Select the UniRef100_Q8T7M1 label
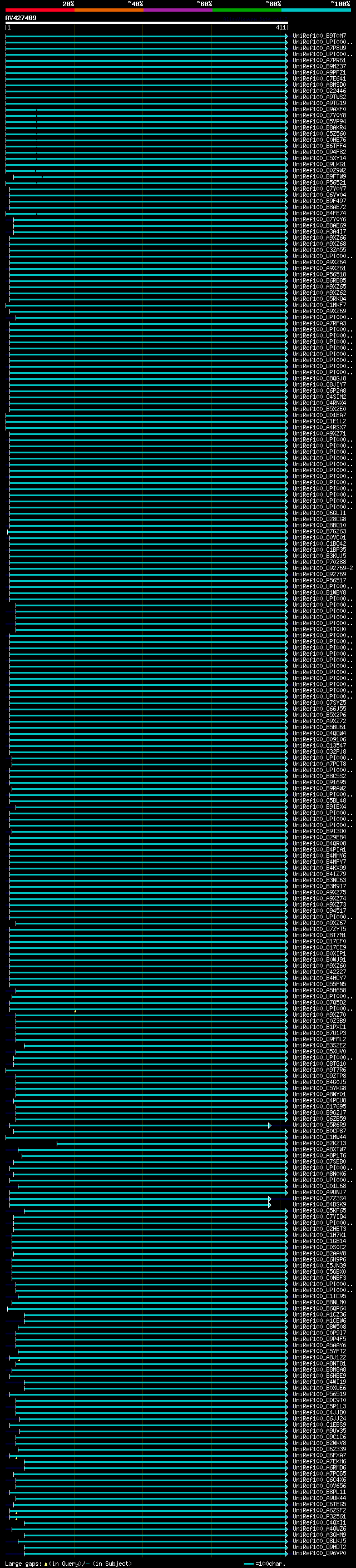Viewport: 356px width, 1568px height. coord(319,935)
